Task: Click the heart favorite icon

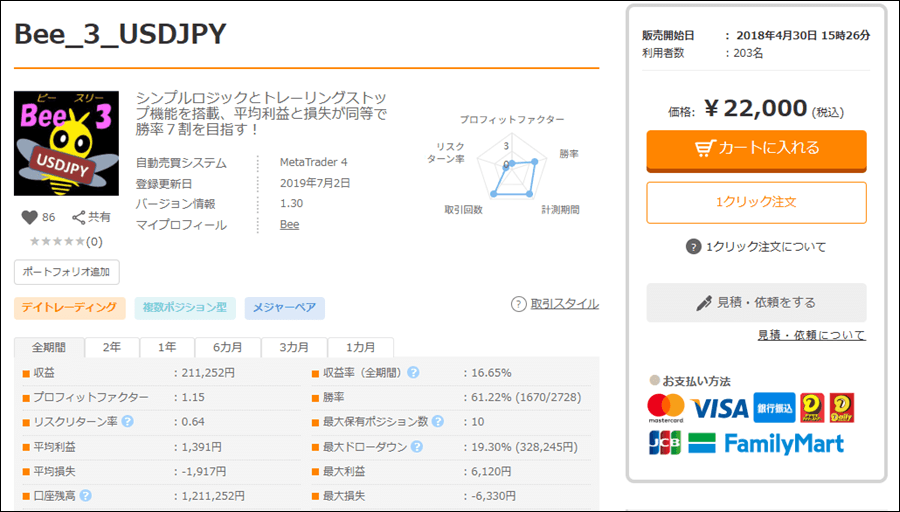Action: click(x=29, y=217)
